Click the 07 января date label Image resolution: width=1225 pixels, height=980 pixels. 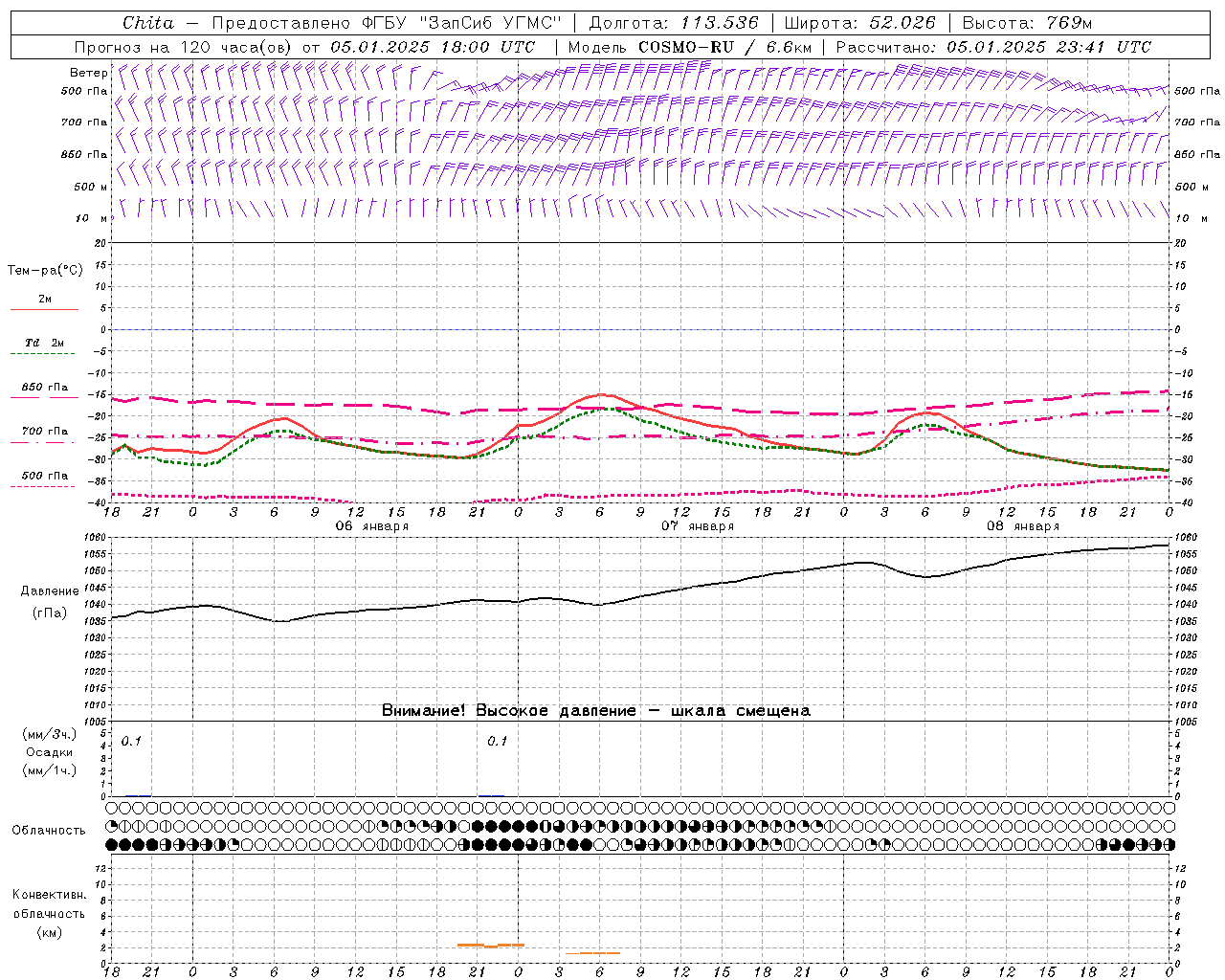pyautogui.click(x=698, y=526)
